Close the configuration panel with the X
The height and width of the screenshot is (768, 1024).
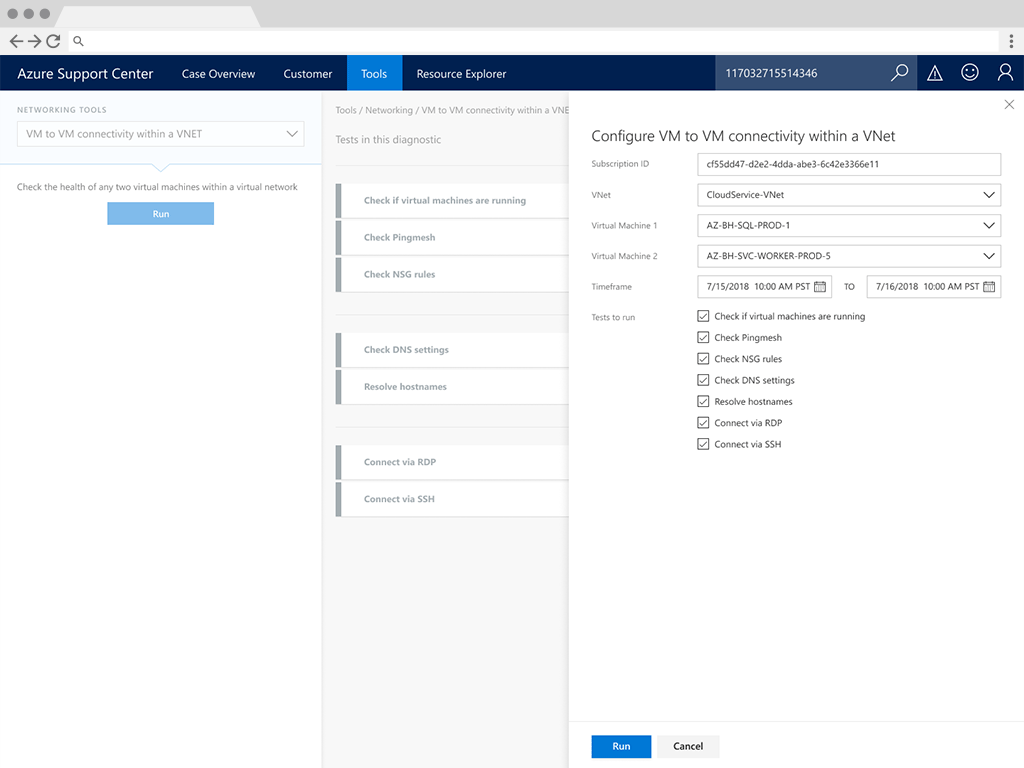tap(1009, 104)
